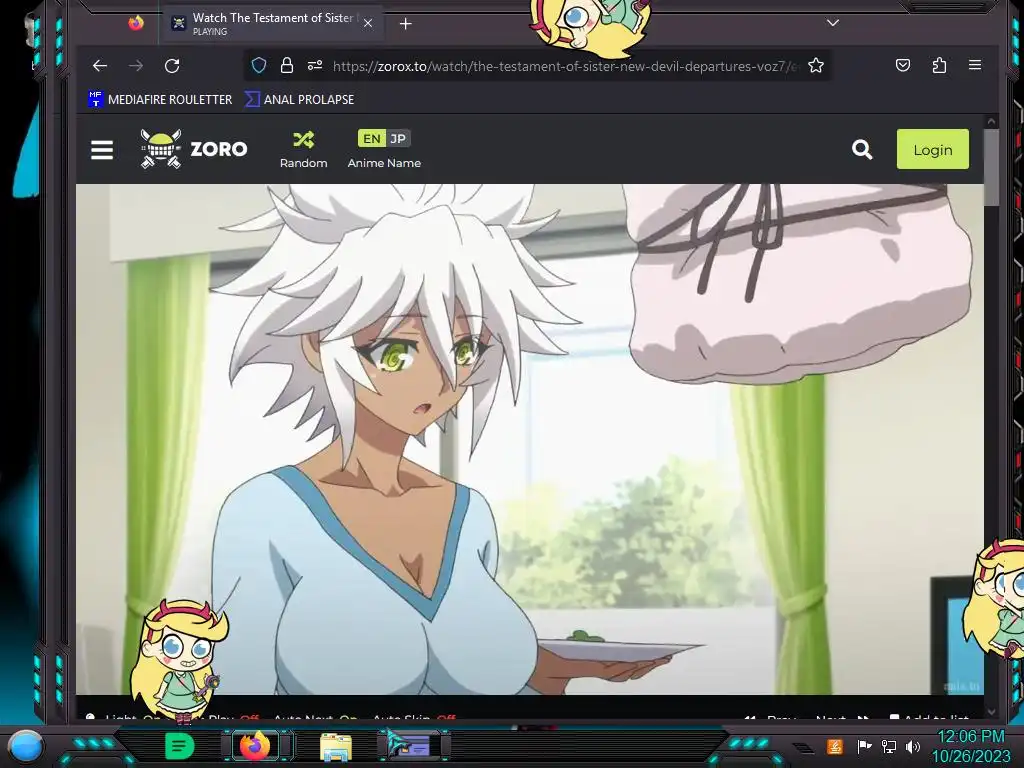
Task: Open the Zoro site sidebar menu
Action: (102, 150)
